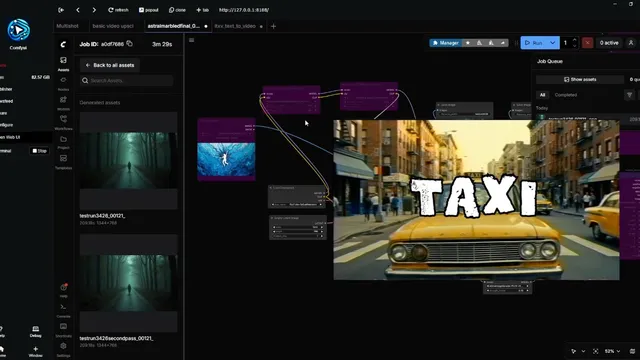The width and height of the screenshot is (640, 360).
Task: Open the Job Queue filter icon
Action: point(629,95)
